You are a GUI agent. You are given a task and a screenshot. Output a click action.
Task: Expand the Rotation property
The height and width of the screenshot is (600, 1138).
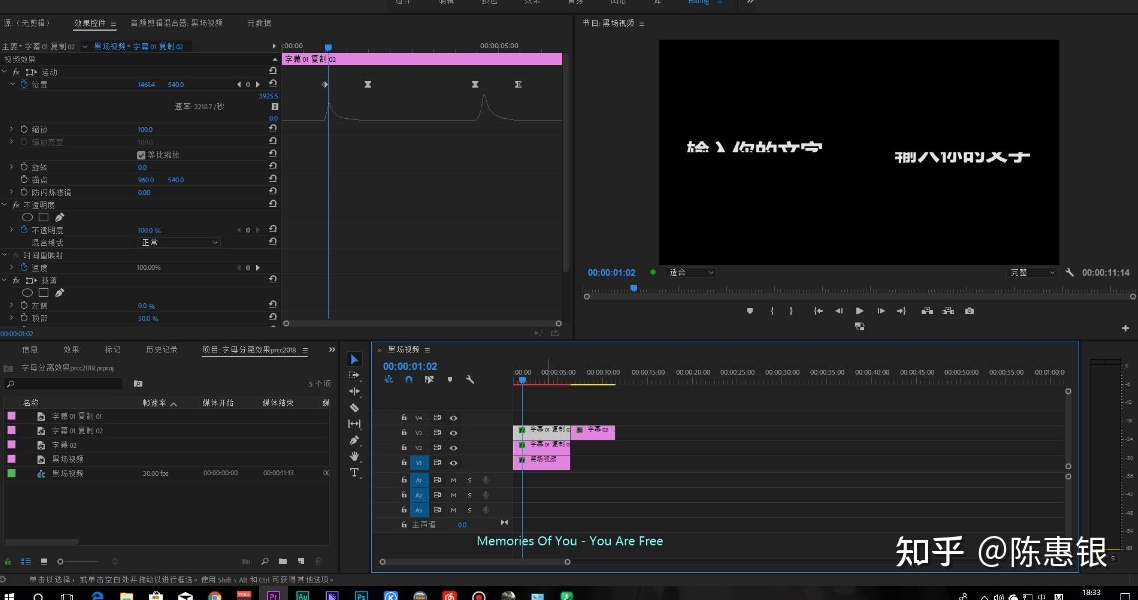pos(12,167)
